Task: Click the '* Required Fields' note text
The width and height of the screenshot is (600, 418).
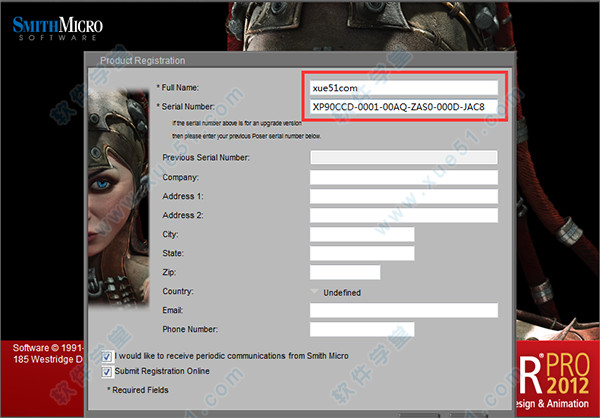Action: pyautogui.click(x=138, y=390)
